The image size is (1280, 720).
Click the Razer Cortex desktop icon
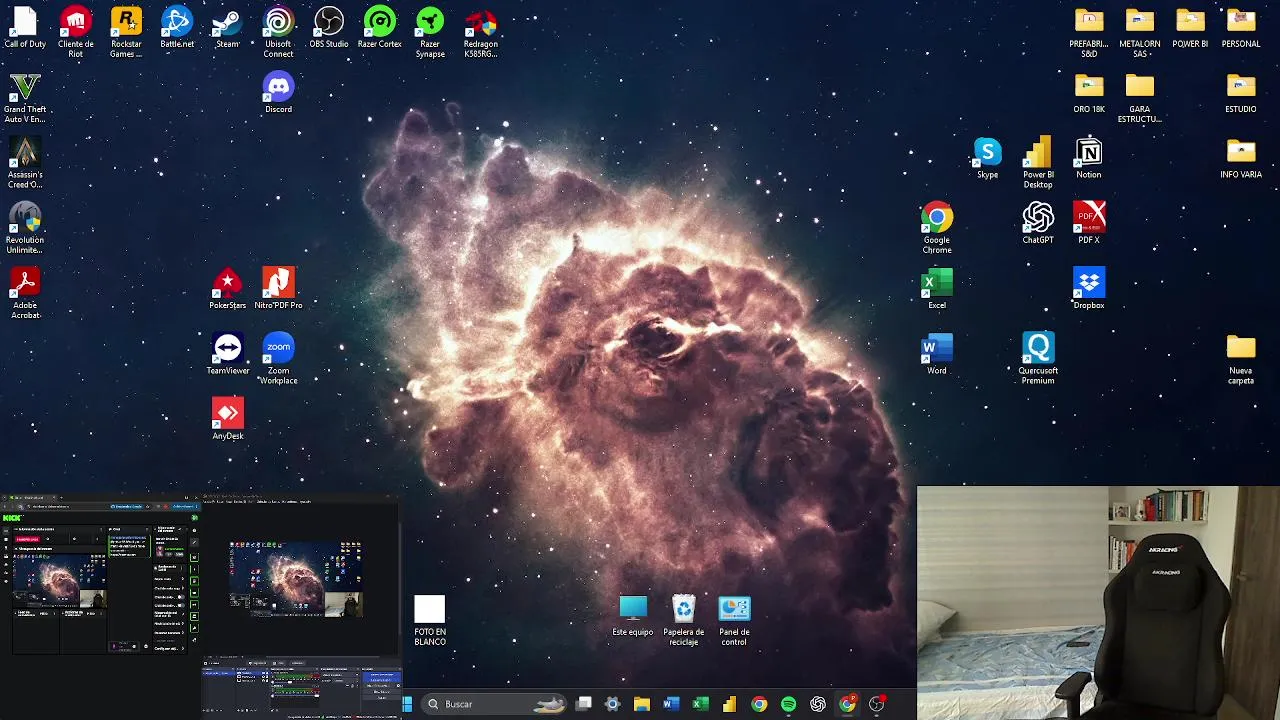[x=380, y=28]
